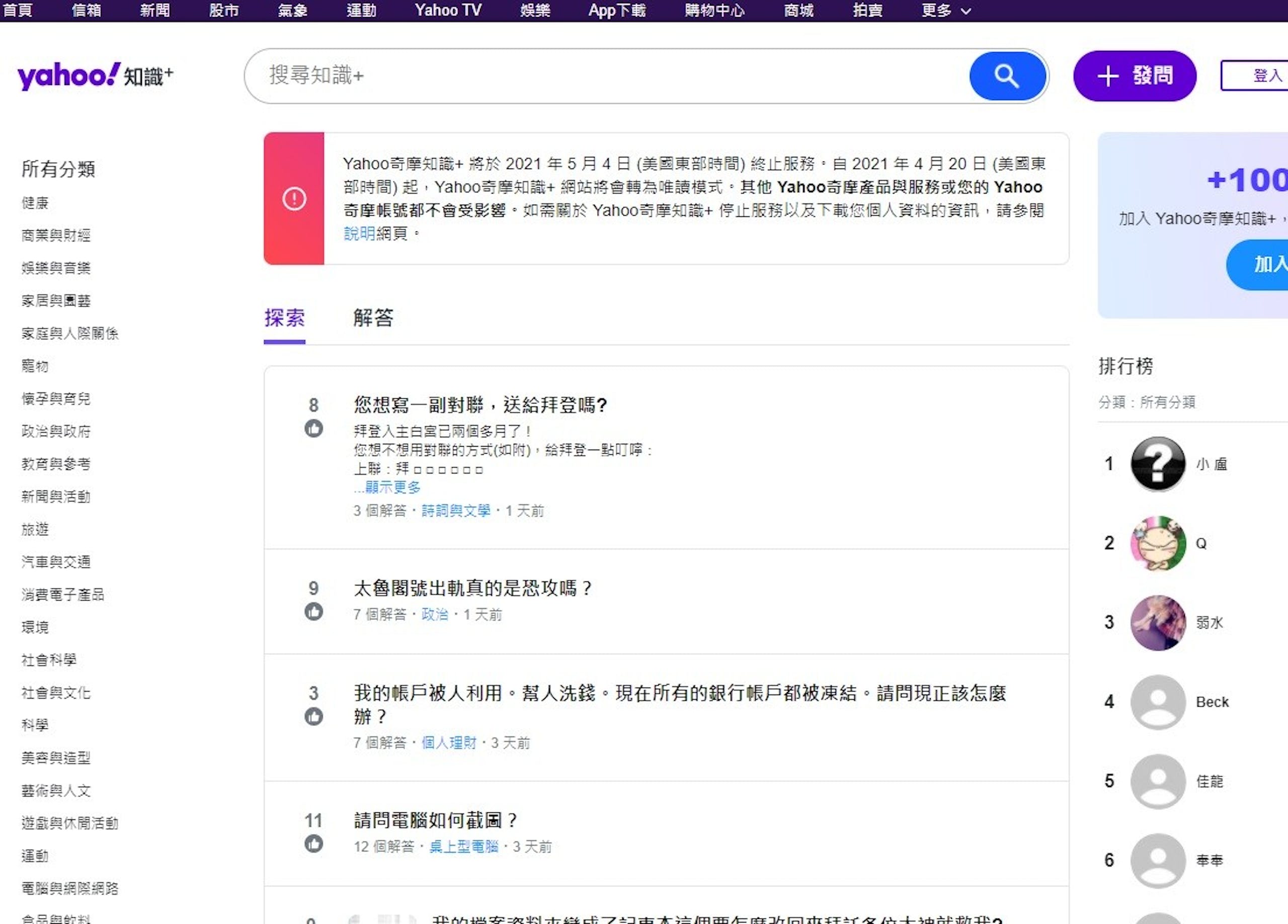Open avatar of ranked user Q
Image resolution: width=1288 pixels, height=924 pixels.
tap(1158, 544)
